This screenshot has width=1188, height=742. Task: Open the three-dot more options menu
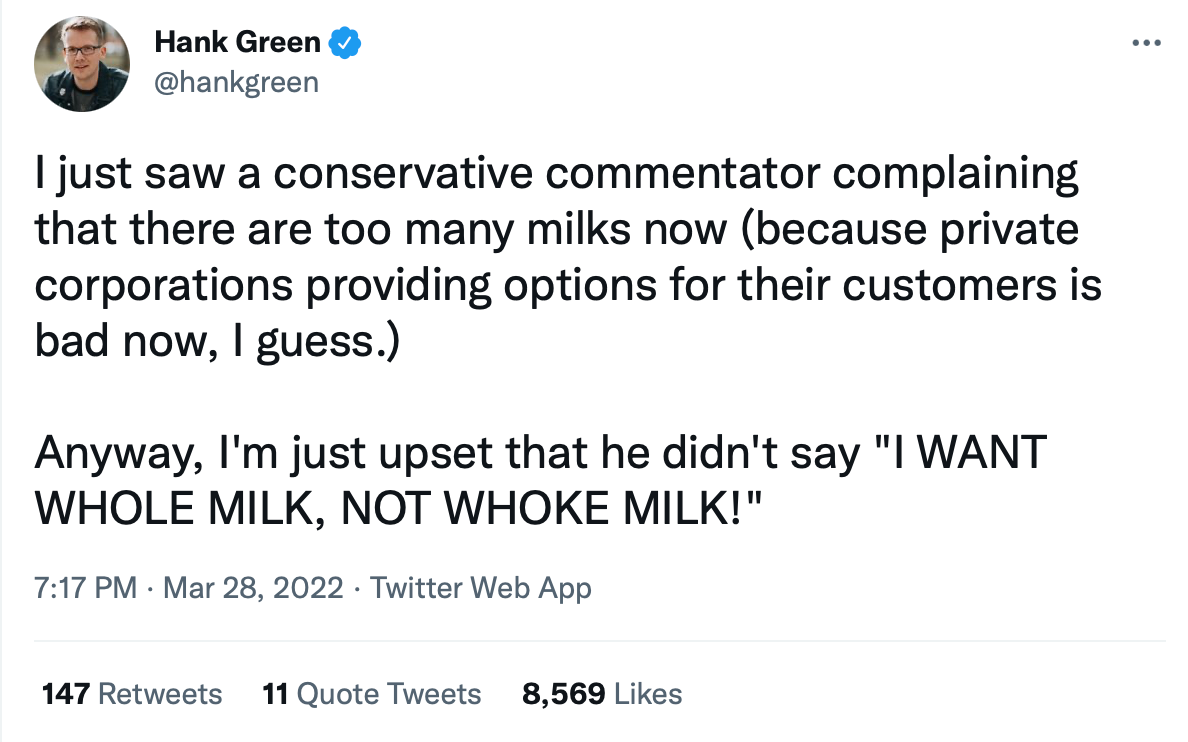tap(1146, 43)
